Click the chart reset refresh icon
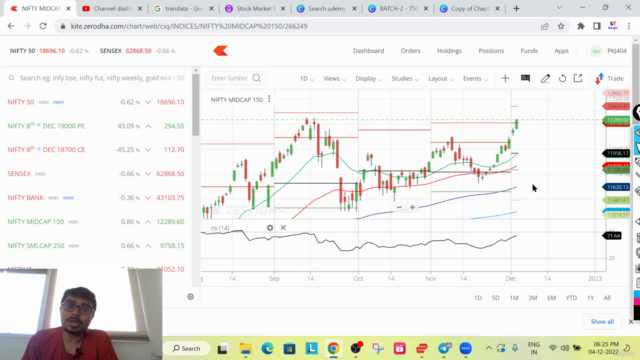This screenshot has width=640, height=360. pos(562,78)
